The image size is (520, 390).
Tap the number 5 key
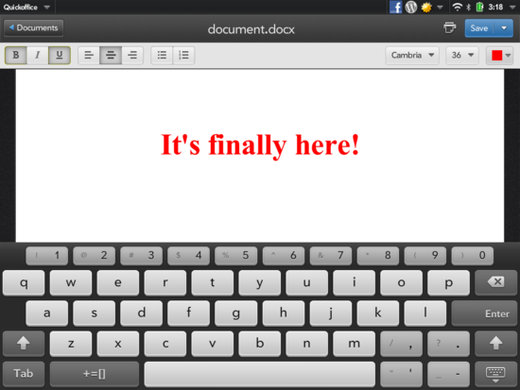click(236, 256)
